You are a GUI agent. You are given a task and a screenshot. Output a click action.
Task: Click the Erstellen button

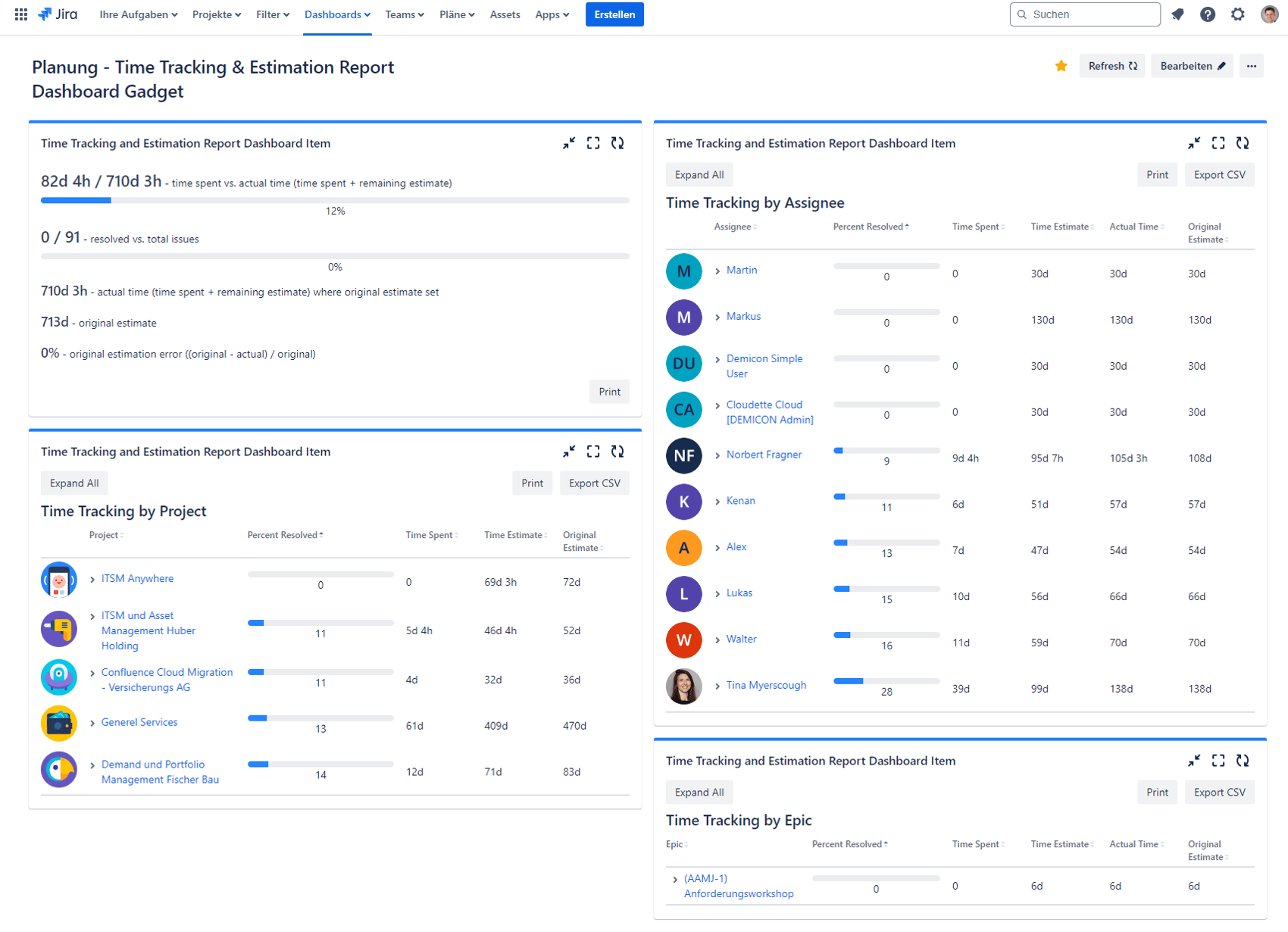tap(614, 14)
